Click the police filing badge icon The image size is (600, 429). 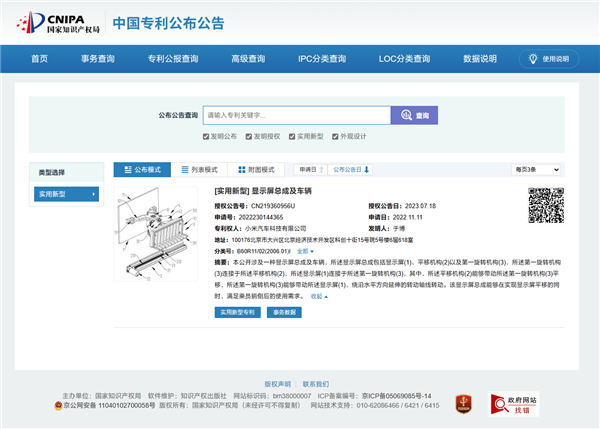(x=58, y=406)
